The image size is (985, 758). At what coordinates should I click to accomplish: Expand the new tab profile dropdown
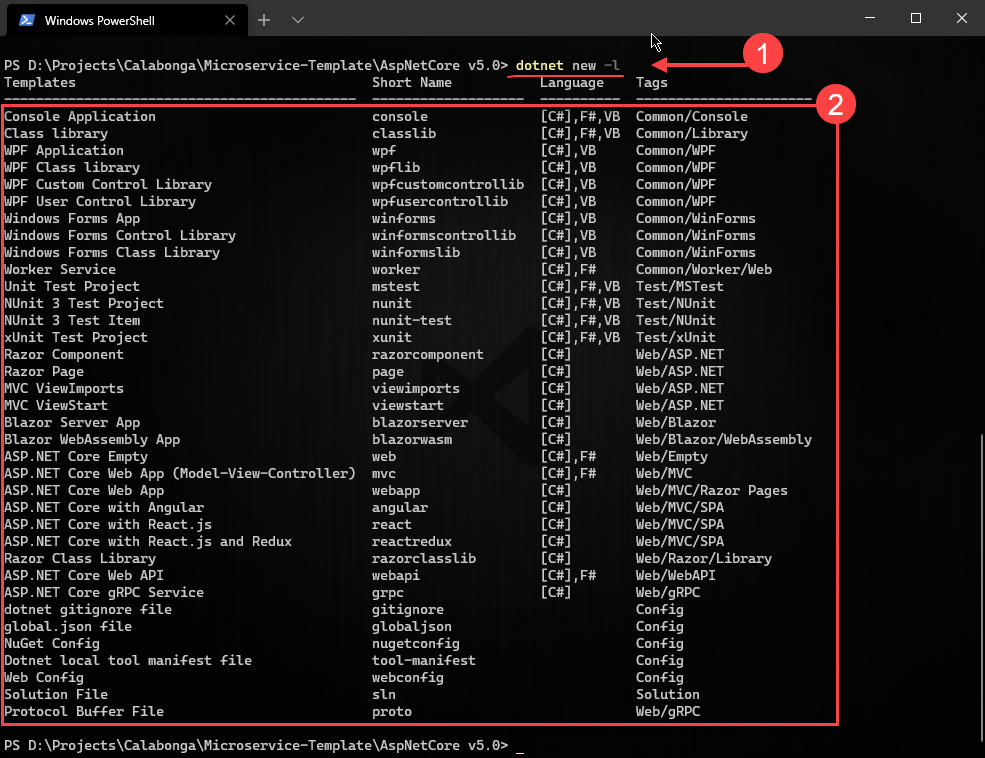pyautogui.click(x=298, y=20)
